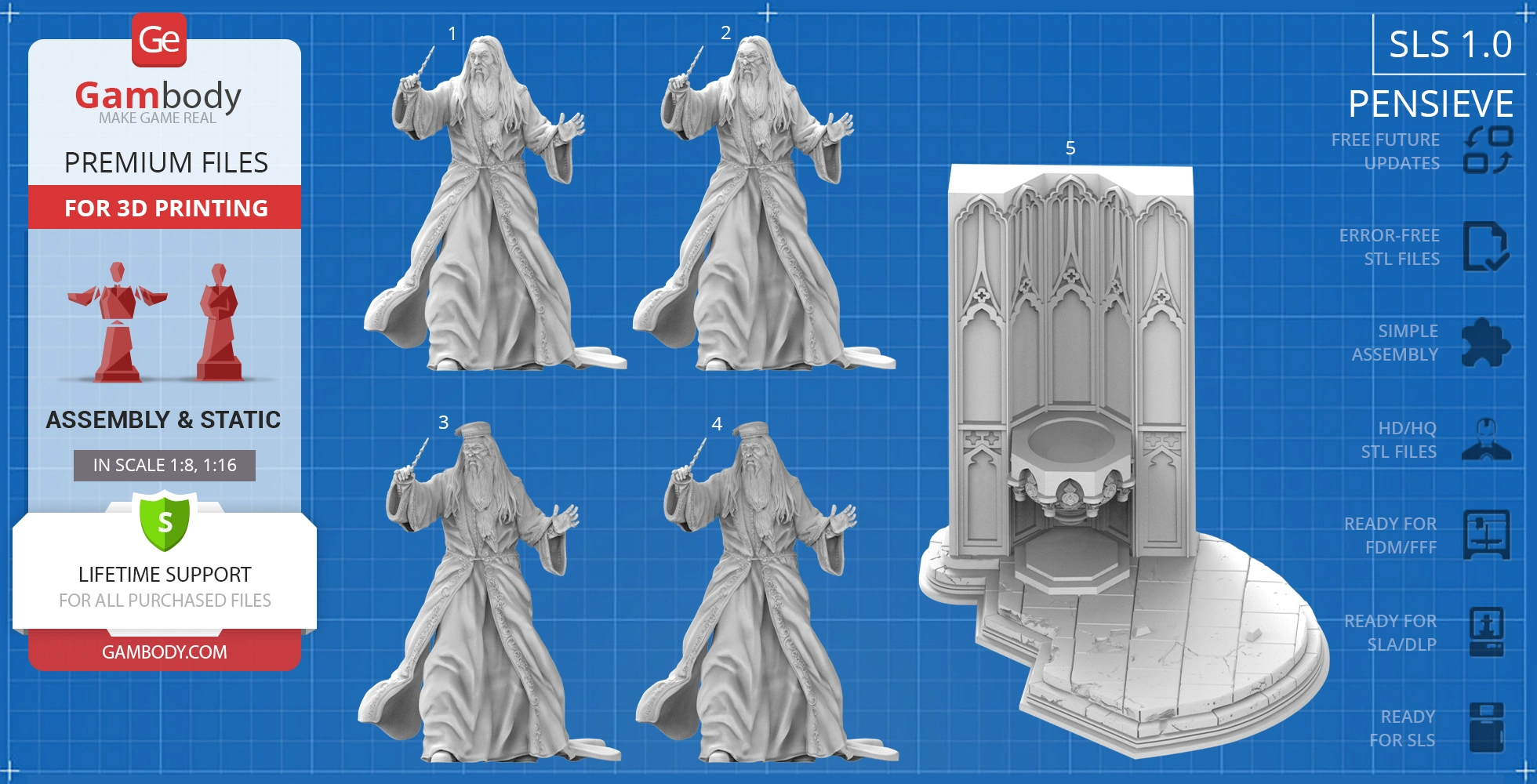Select figure number 3 wearing hat
This screenshot has width=1537, height=784.
[x=478, y=596]
